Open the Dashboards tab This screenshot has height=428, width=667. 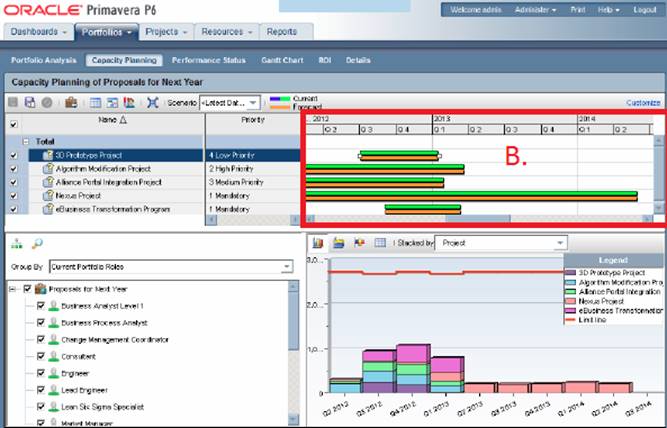point(38,32)
